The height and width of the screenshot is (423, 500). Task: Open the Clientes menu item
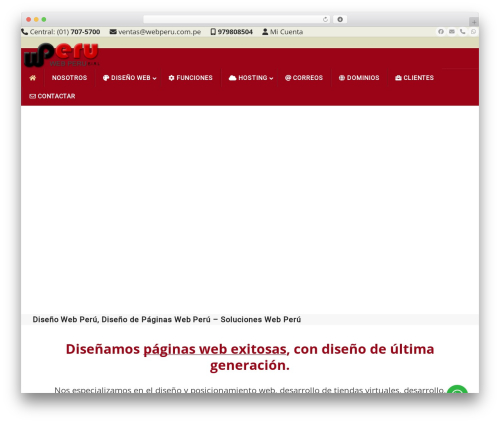point(418,78)
